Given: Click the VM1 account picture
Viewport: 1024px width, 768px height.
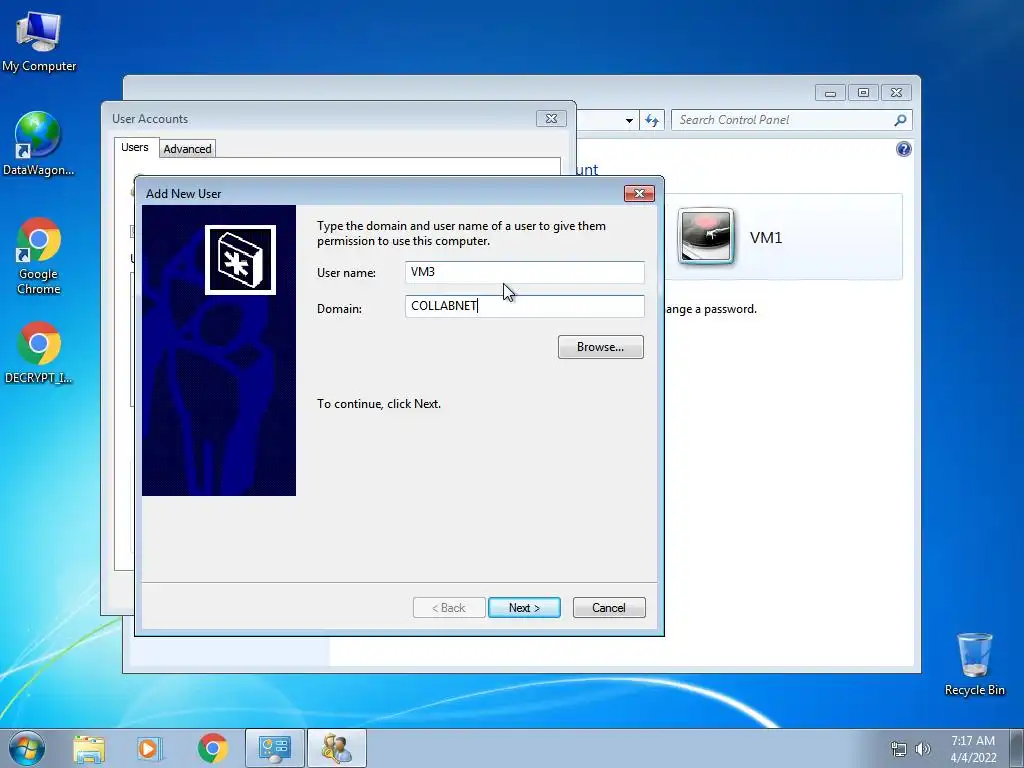Looking at the screenshot, I should [x=706, y=236].
